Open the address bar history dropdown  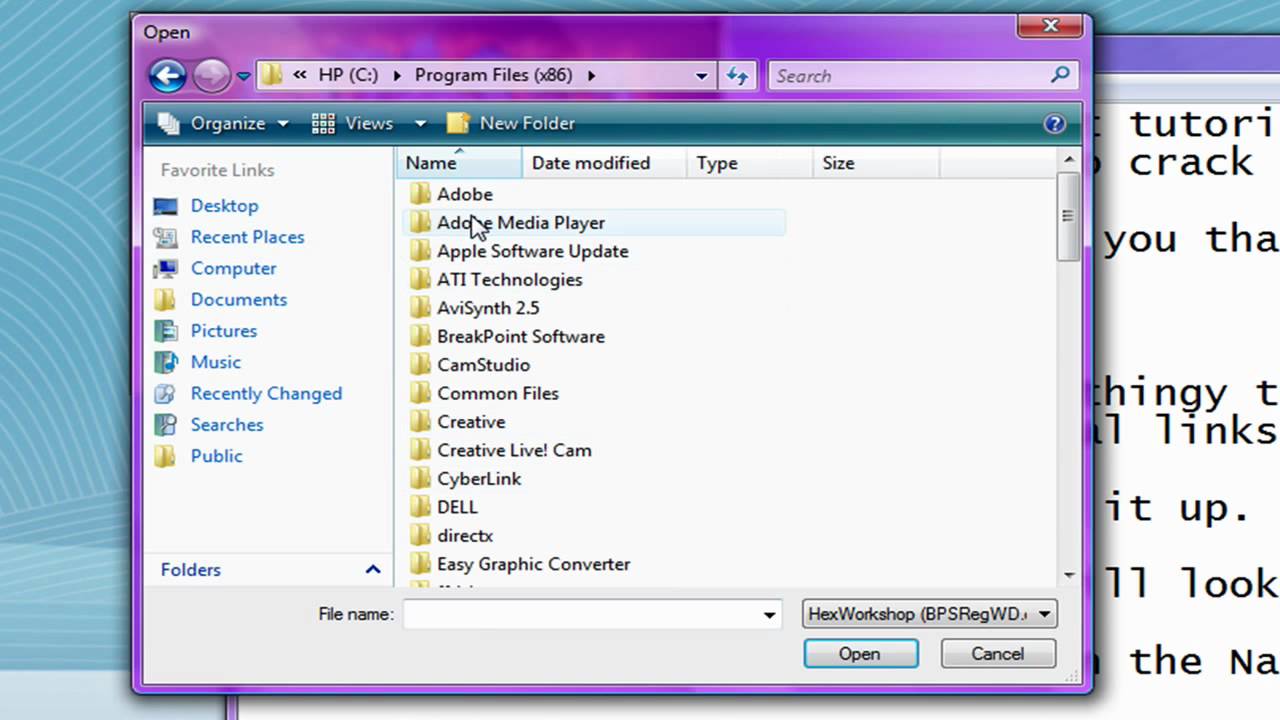[702, 76]
